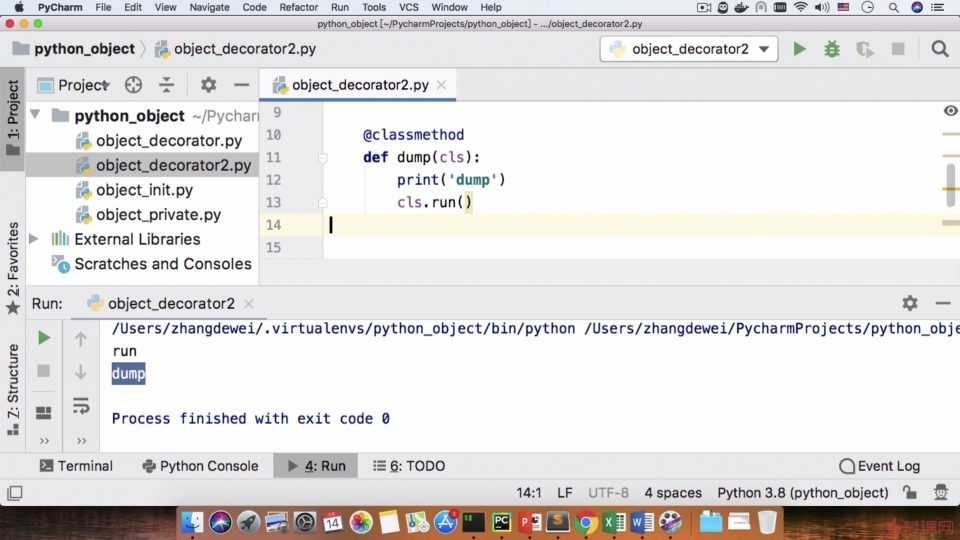This screenshot has width=960, height=540.
Task: Open the Python Console tool window
Action: point(200,466)
